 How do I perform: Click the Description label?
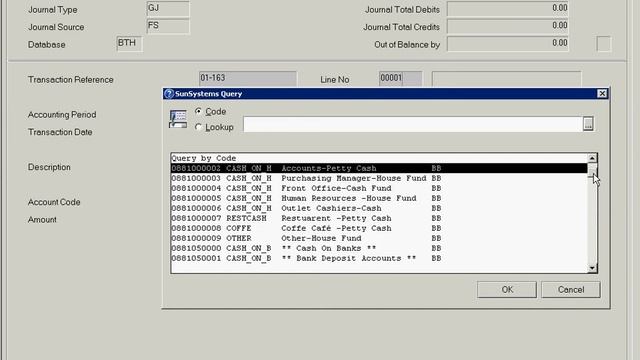click(x=49, y=167)
